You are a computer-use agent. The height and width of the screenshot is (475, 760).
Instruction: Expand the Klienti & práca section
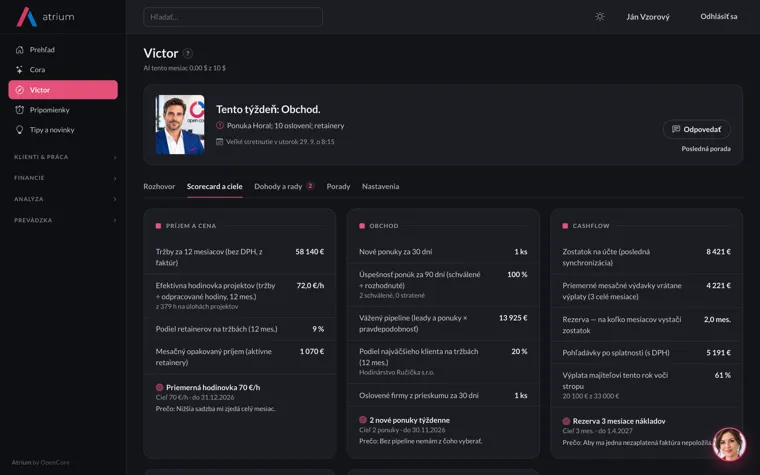[x=65, y=157]
